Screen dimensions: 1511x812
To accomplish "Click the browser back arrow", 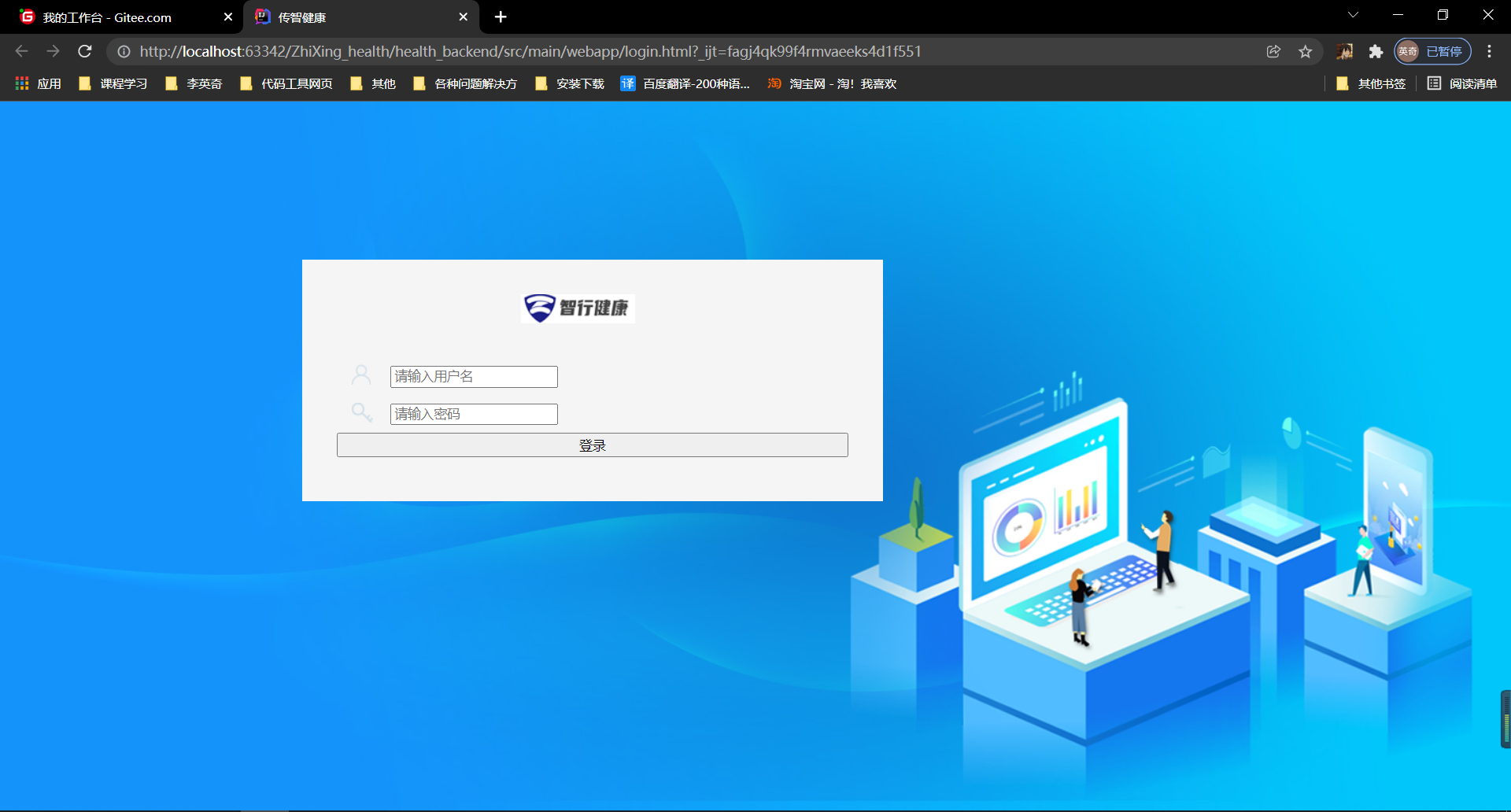I will click(21, 51).
